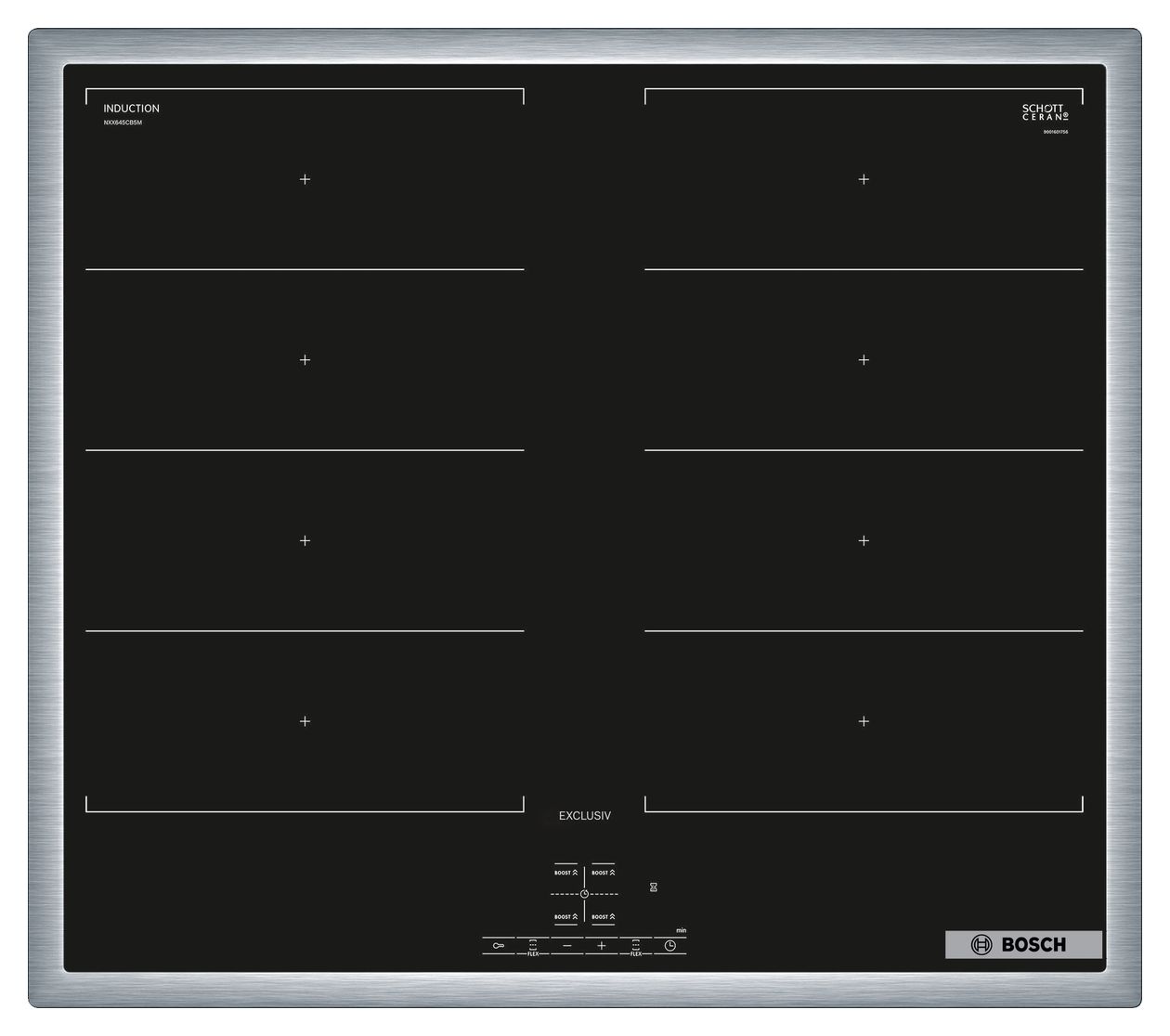The image size is (1170, 1036).
Task: Click the model number under INDUCTION
Action: [123, 123]
